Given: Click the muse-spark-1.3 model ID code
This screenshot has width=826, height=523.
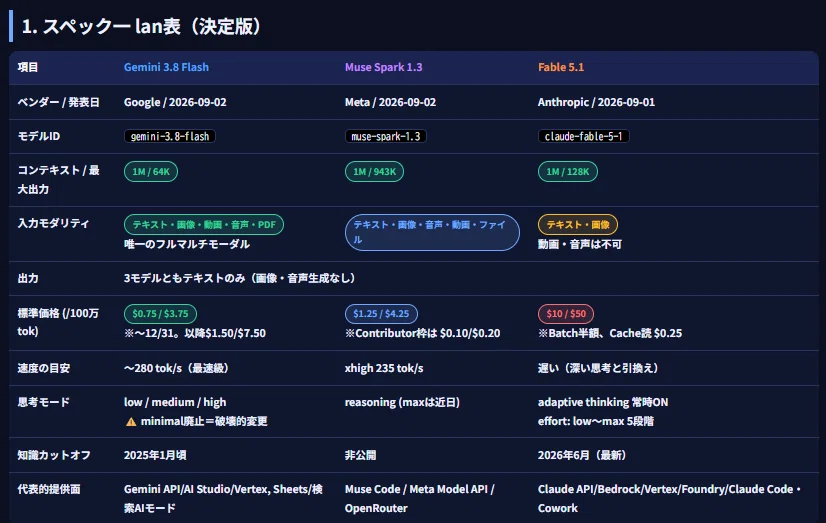Looking at the screenshot, I should (x=386, y=136).
